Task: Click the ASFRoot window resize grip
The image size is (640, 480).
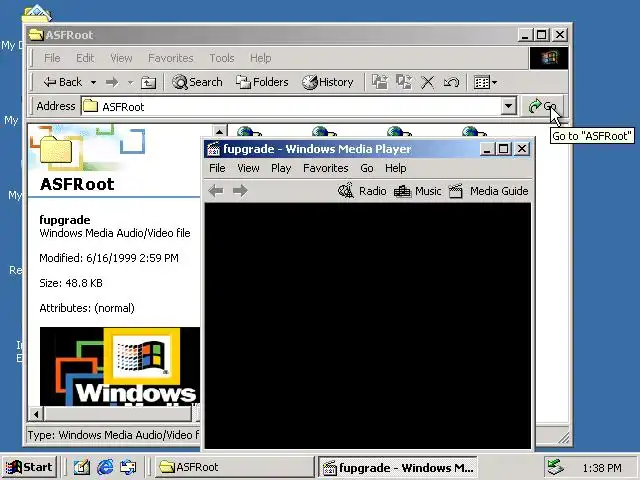Action: (564, 438)
